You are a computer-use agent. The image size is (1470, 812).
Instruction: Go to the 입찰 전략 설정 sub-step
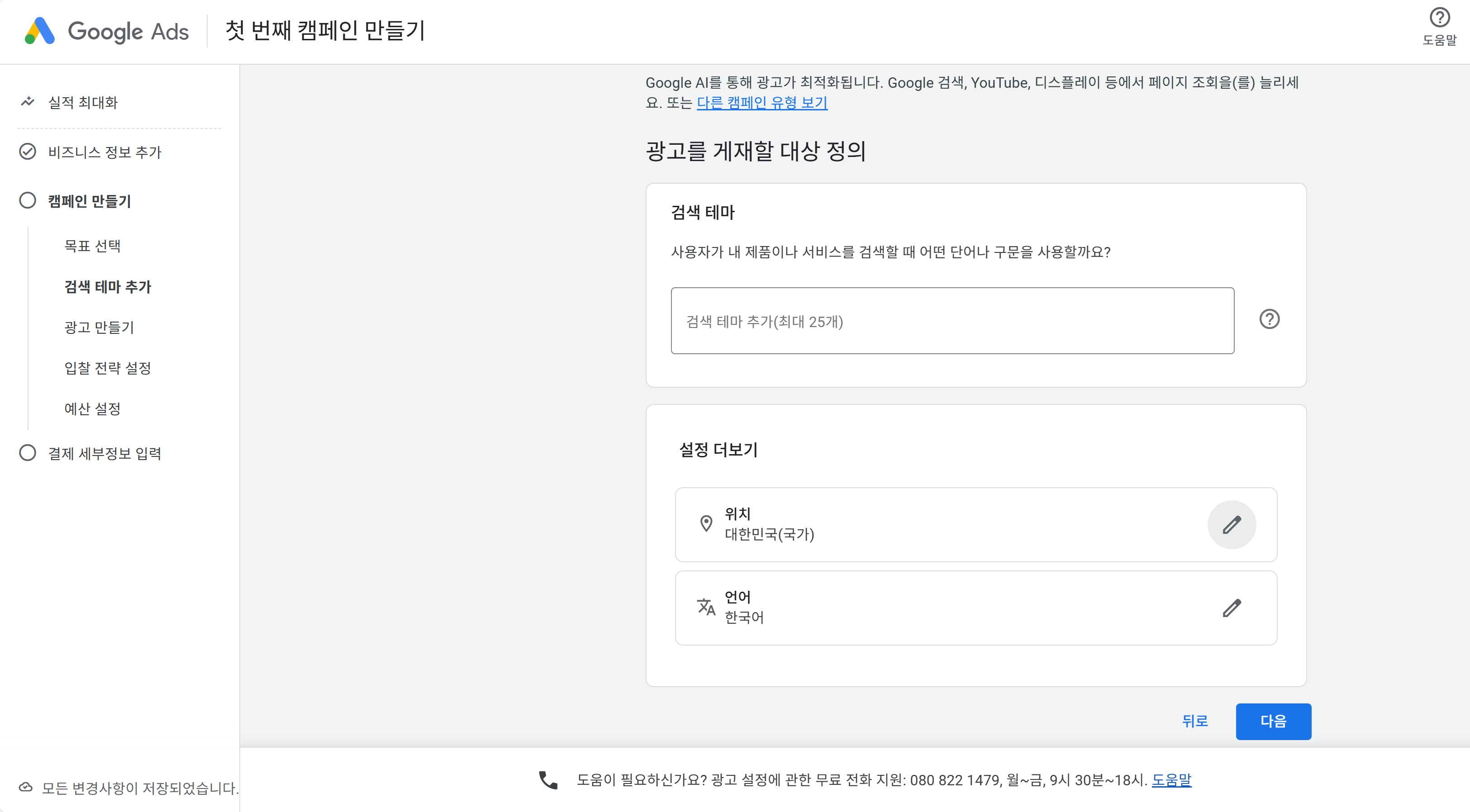pos(107,368)
